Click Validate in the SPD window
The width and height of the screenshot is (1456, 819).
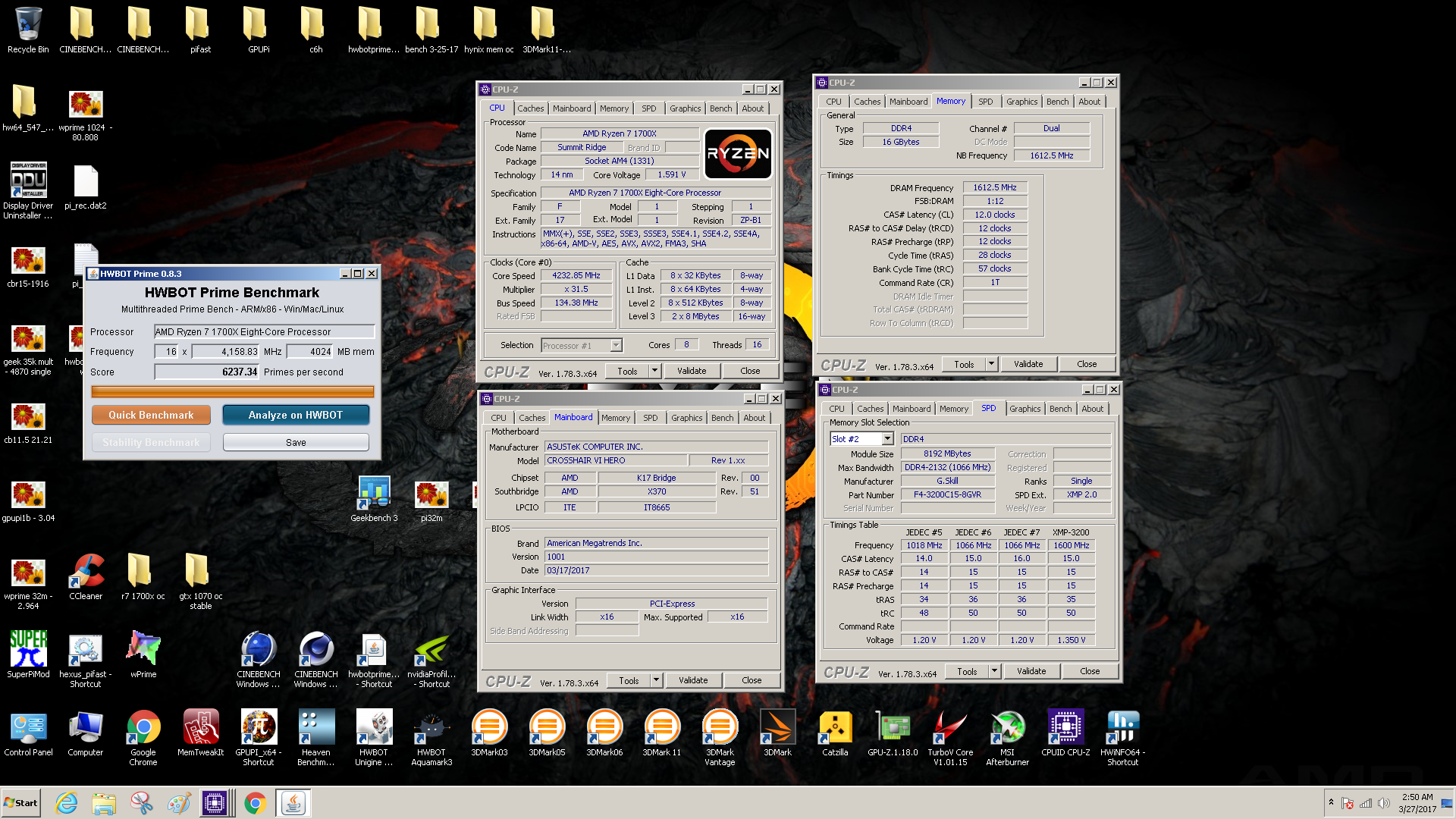click(1031, 671)
